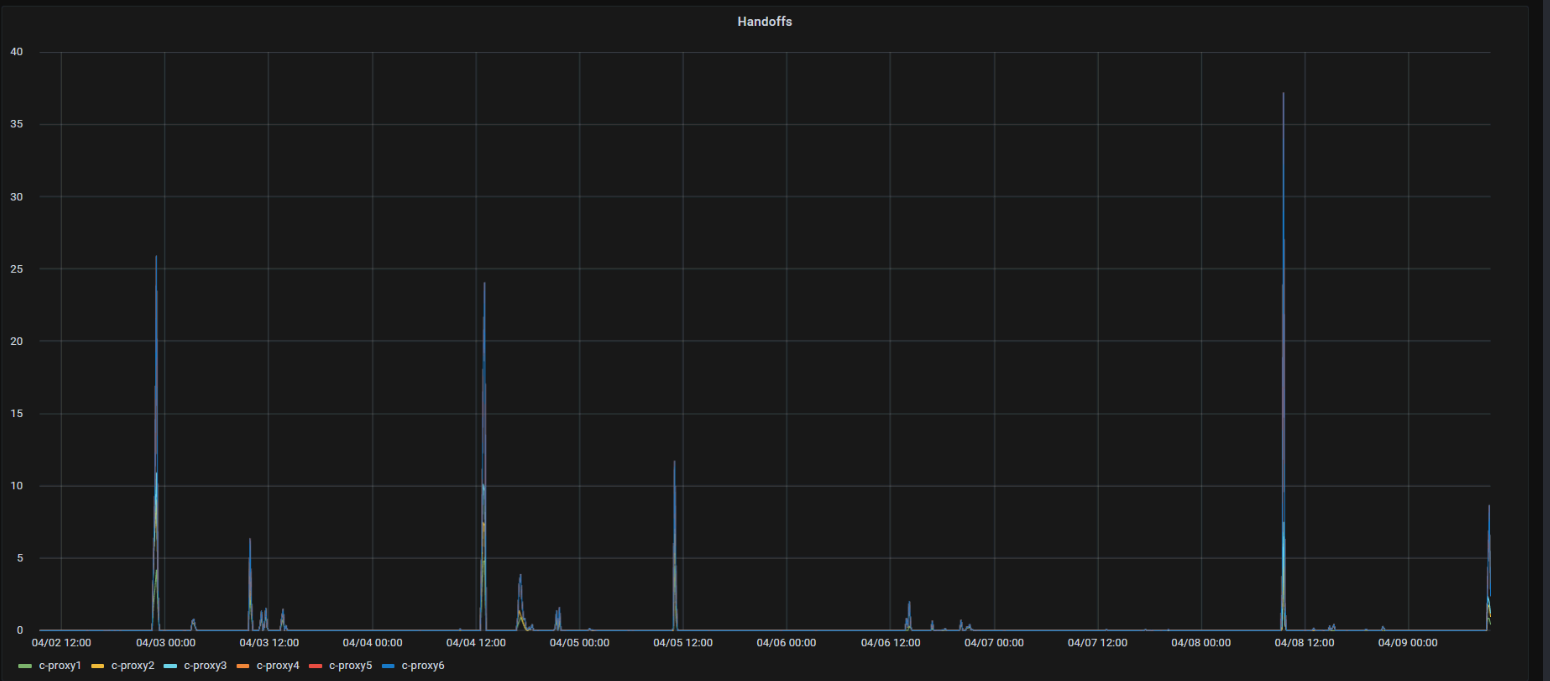Click the x-axis label 04/02 12:00

click(62, 643)
